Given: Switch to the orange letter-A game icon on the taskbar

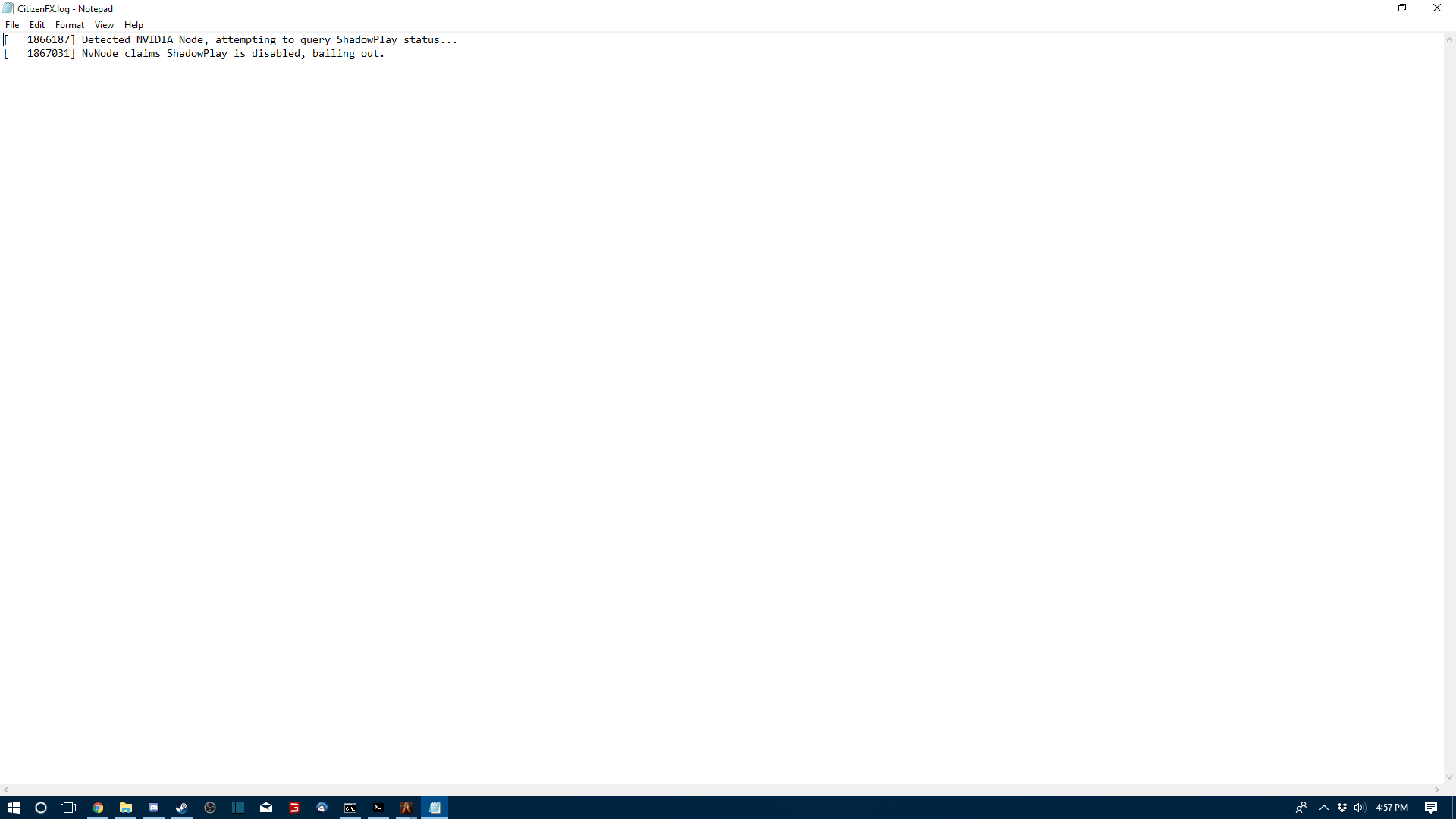Looking at the screenshot, I should (406, 808).
